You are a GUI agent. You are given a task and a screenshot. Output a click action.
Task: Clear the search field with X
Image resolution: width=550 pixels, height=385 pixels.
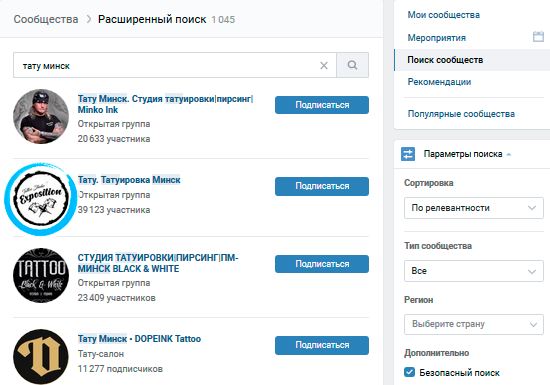[x=324, y=66]
